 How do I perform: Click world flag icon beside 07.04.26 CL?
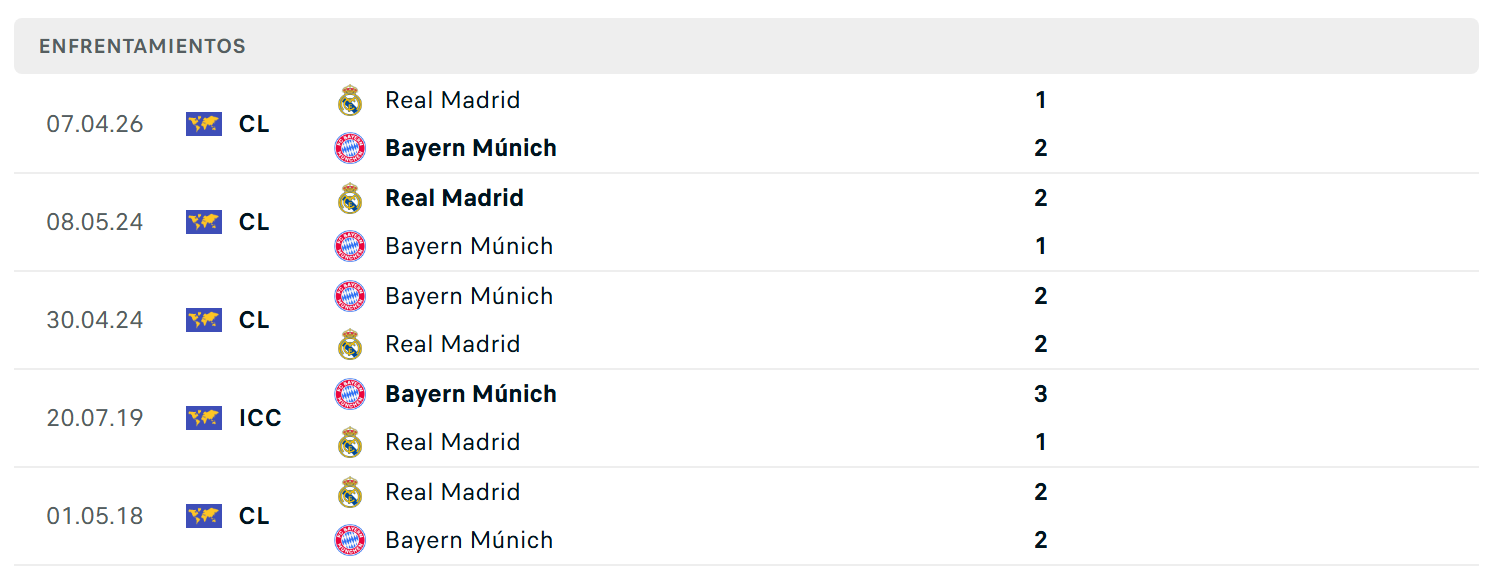[204, 124]
